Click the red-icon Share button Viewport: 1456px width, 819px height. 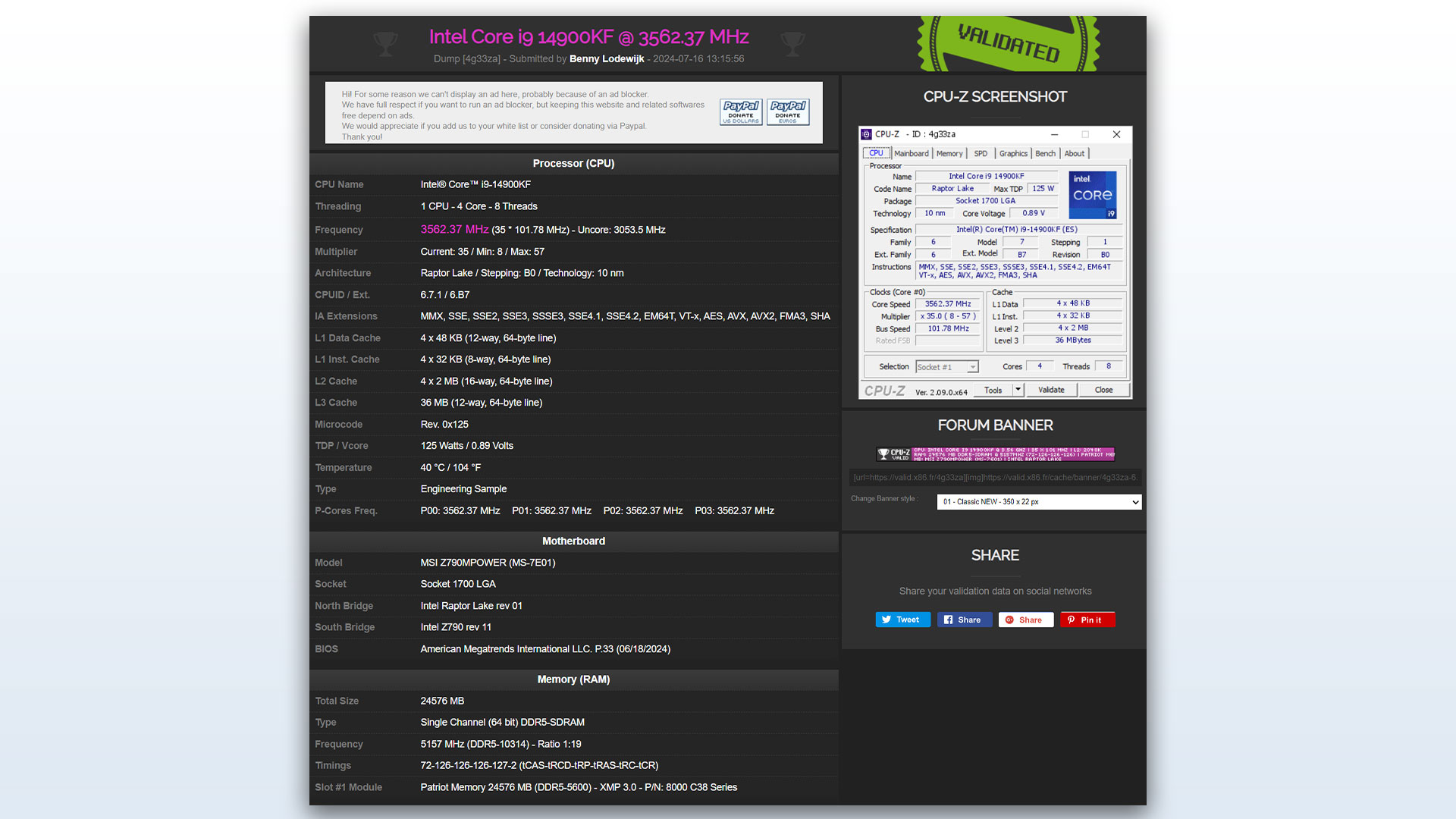click(x=1025, y=620)
